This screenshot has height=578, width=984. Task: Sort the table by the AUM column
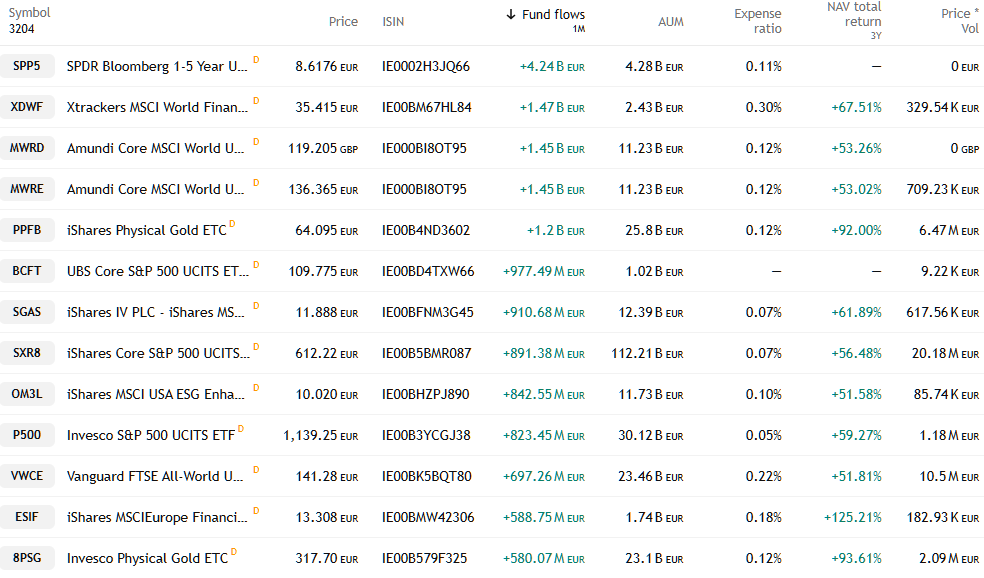[670, 22]
